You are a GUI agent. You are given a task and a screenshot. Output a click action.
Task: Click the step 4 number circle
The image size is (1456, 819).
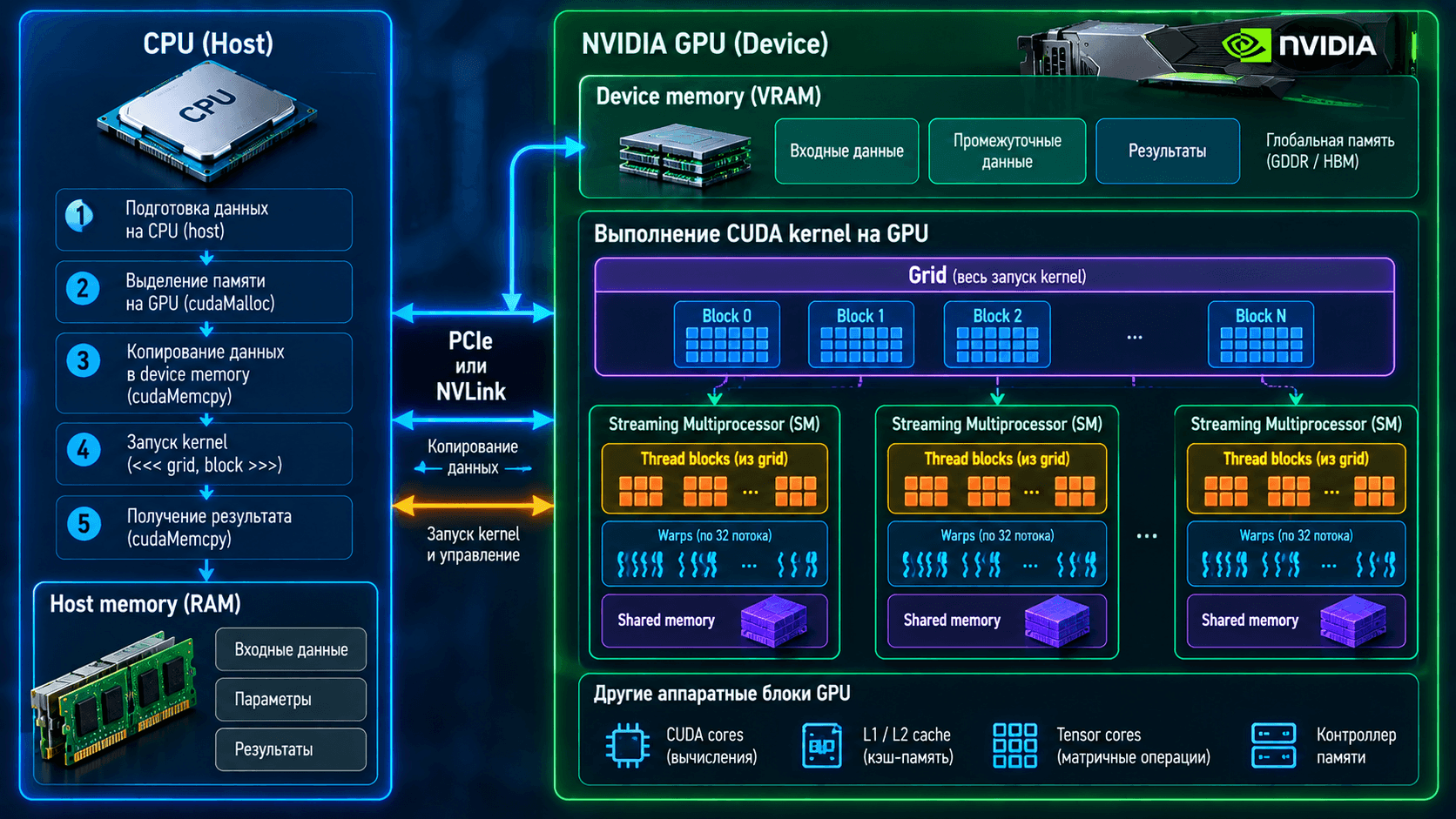click(x=84, y=450)
